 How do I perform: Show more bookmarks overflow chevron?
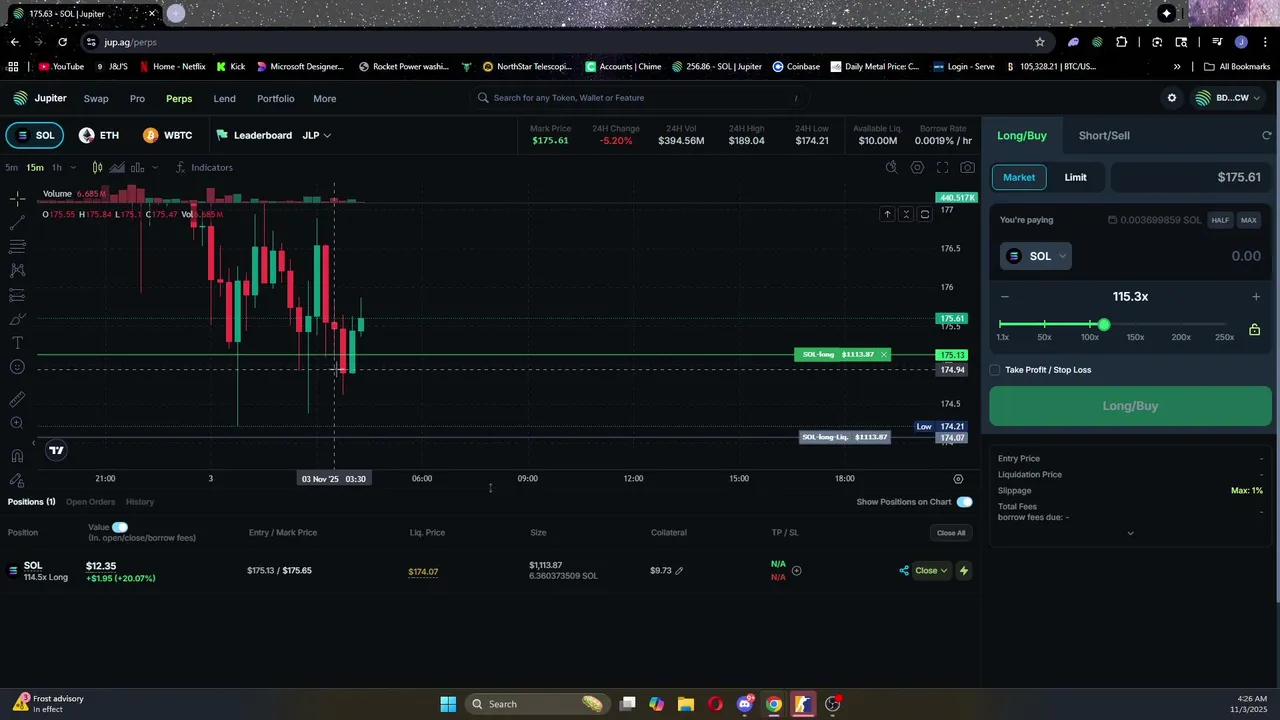1177,67
